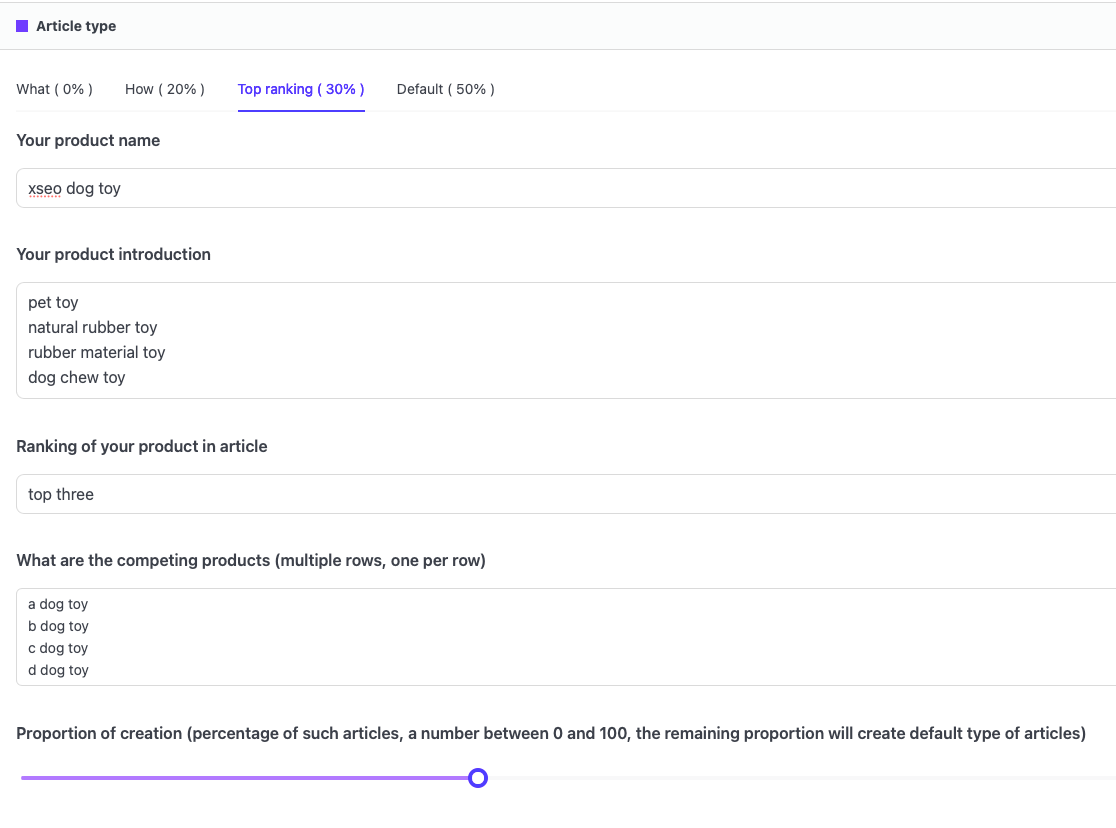Open the How ( 20% ) tab

coord(164,89)
